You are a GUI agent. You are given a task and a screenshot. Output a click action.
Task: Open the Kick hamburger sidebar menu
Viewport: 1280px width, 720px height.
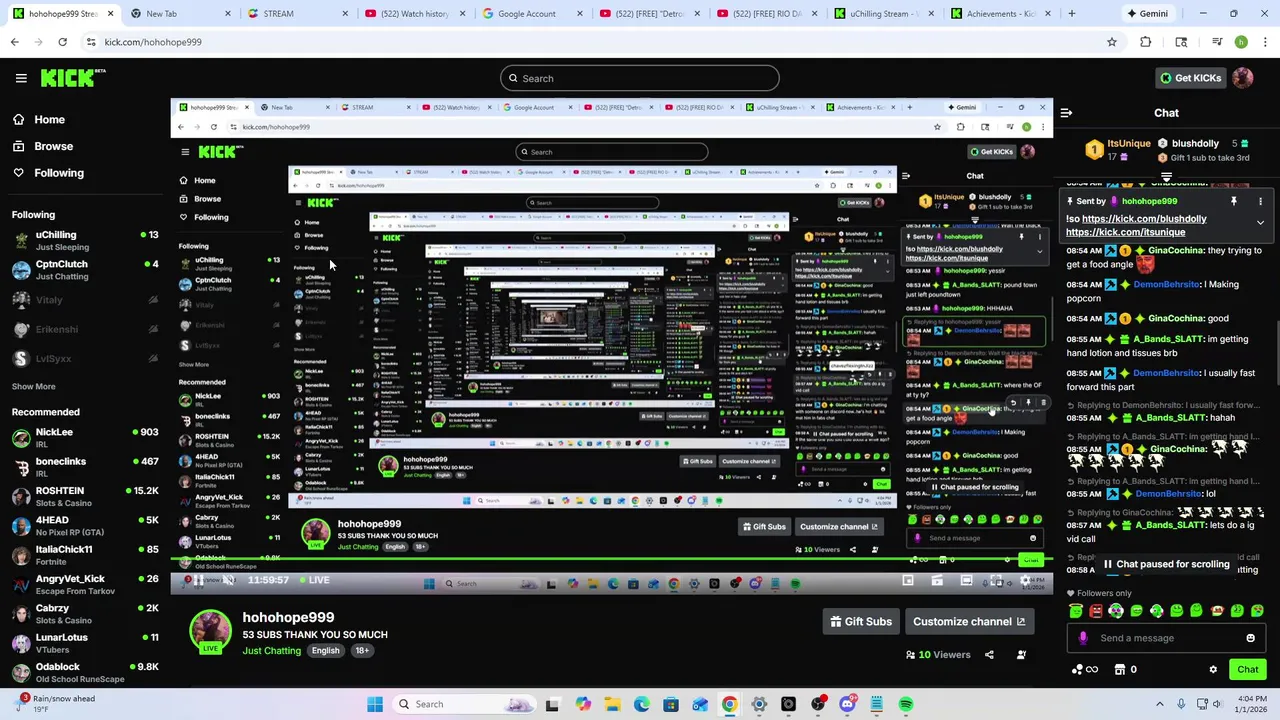click(21, 78)
